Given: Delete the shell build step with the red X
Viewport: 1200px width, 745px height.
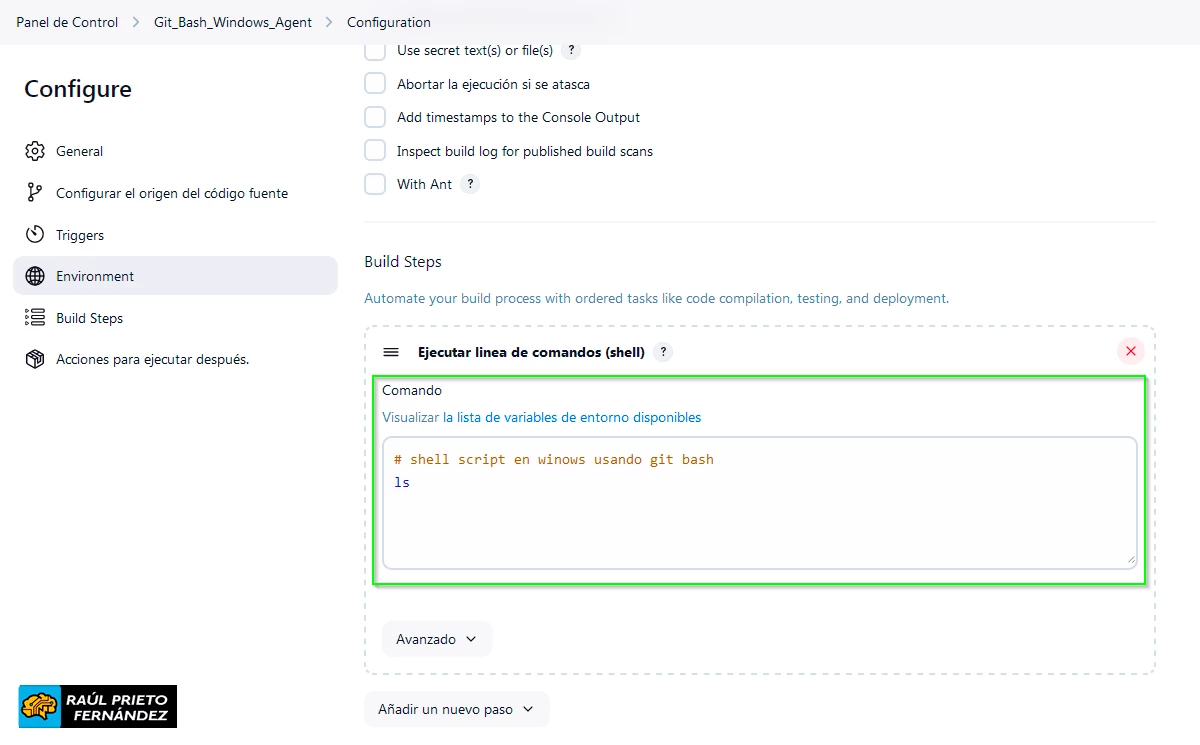Looking at the screenshot, I should pyautogui.click(x=1130, y=351).
